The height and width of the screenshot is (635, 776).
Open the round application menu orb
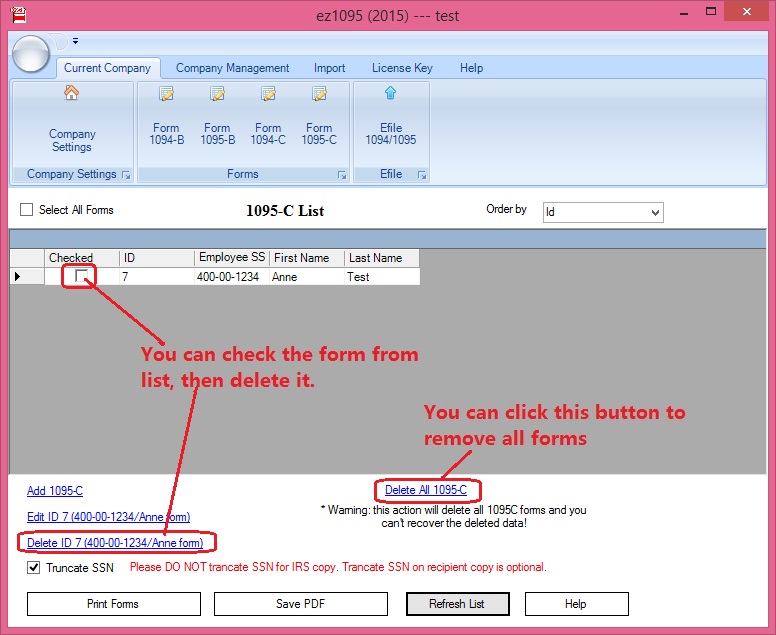[x=31, y=54]
